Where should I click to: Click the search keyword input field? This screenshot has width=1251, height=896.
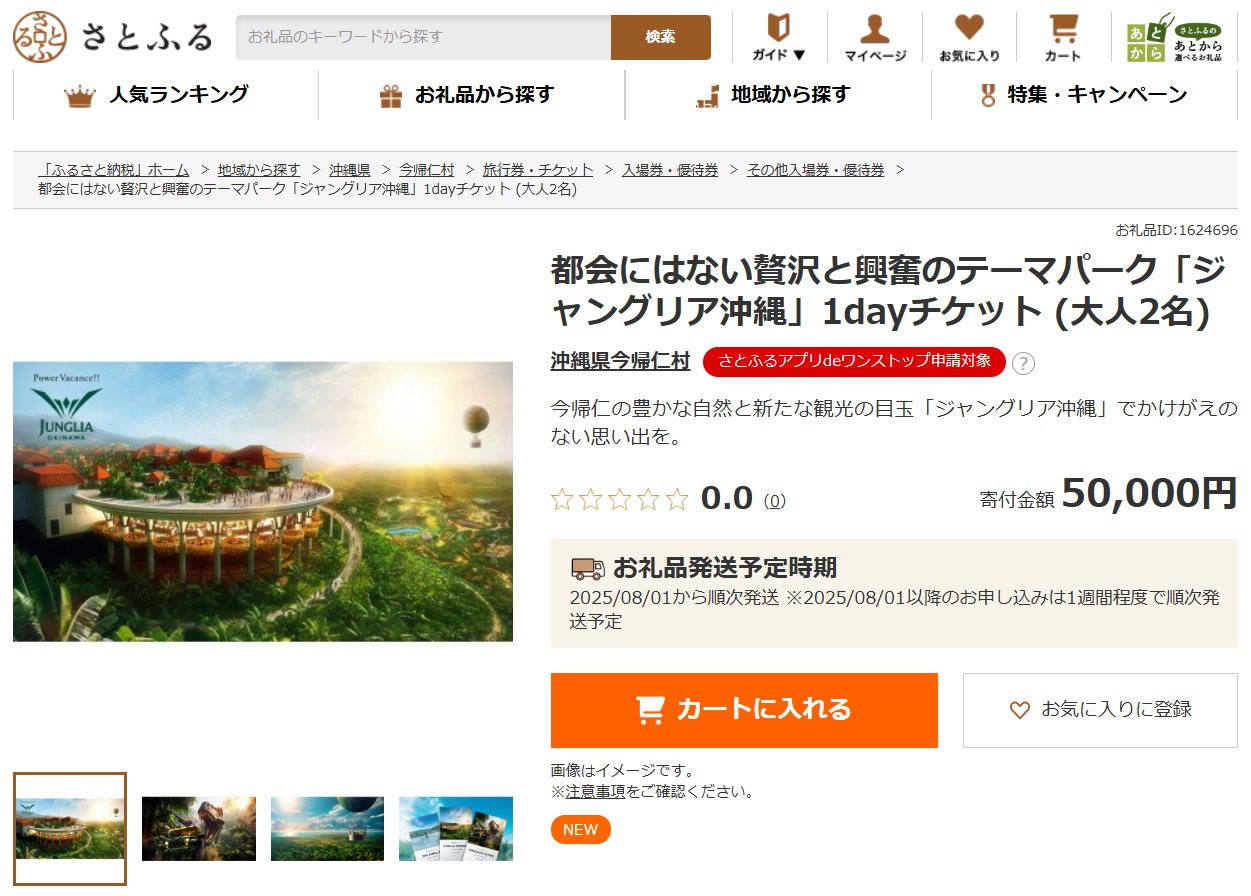click(x=420, y=37)
